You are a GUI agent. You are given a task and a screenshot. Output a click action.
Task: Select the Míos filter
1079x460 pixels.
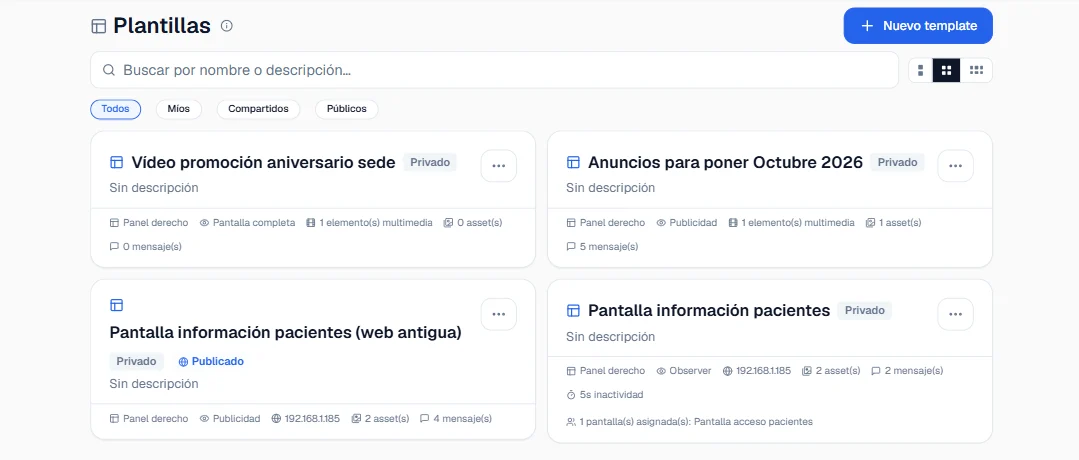[x=178, y=109]
